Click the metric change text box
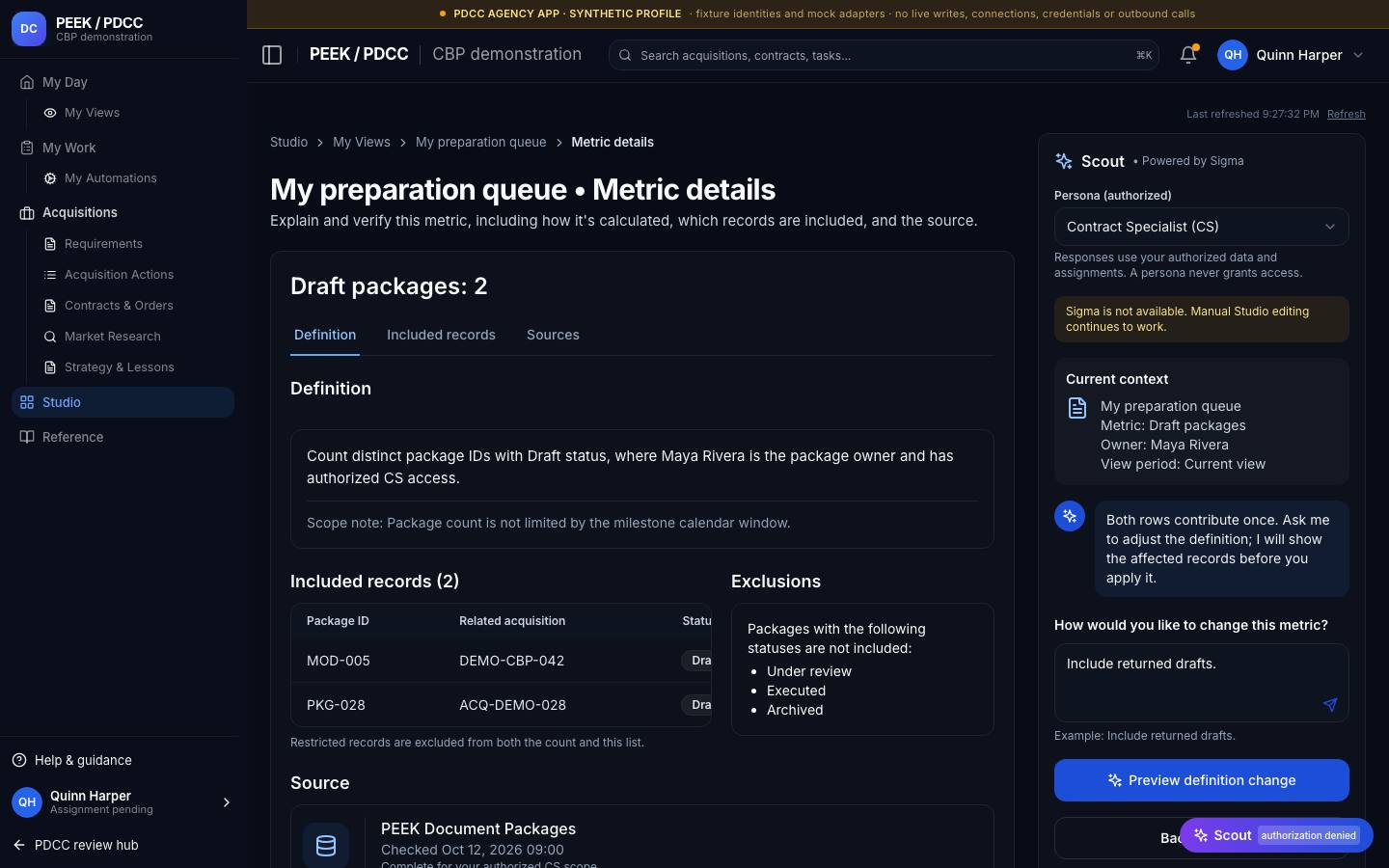Image resolution: width=1389 pixels, height=868 pixels. pyautogui.click(x=1201, y=683)
